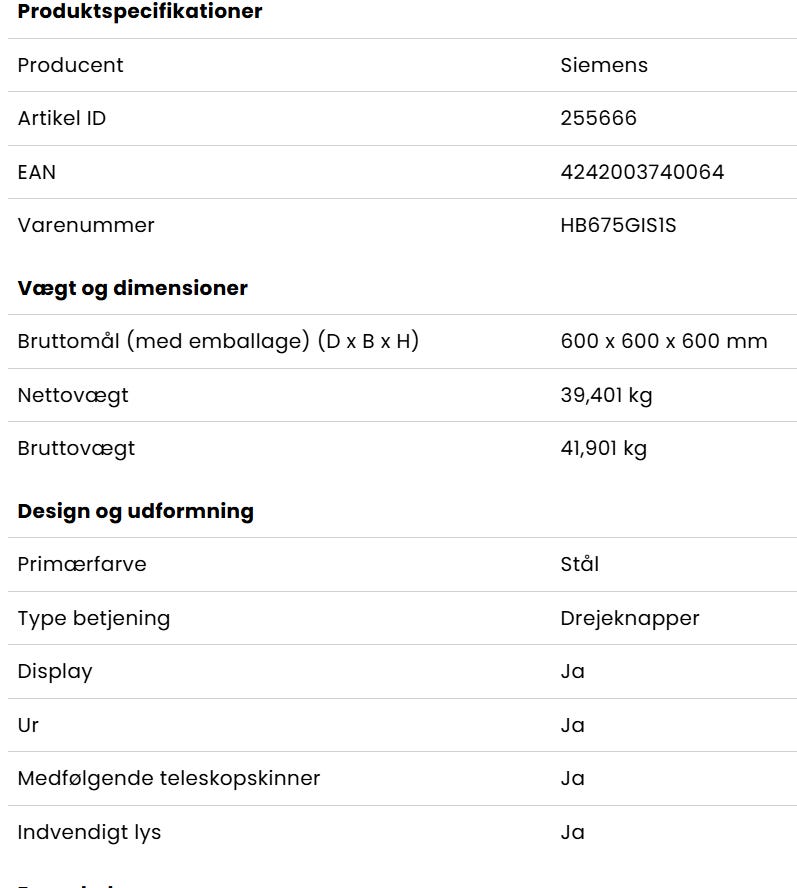Image resolution: width=797 pixels, height=888 pixels.
Task: Click the Medfølgende teleskopskinner label
Action: [169, 779]
